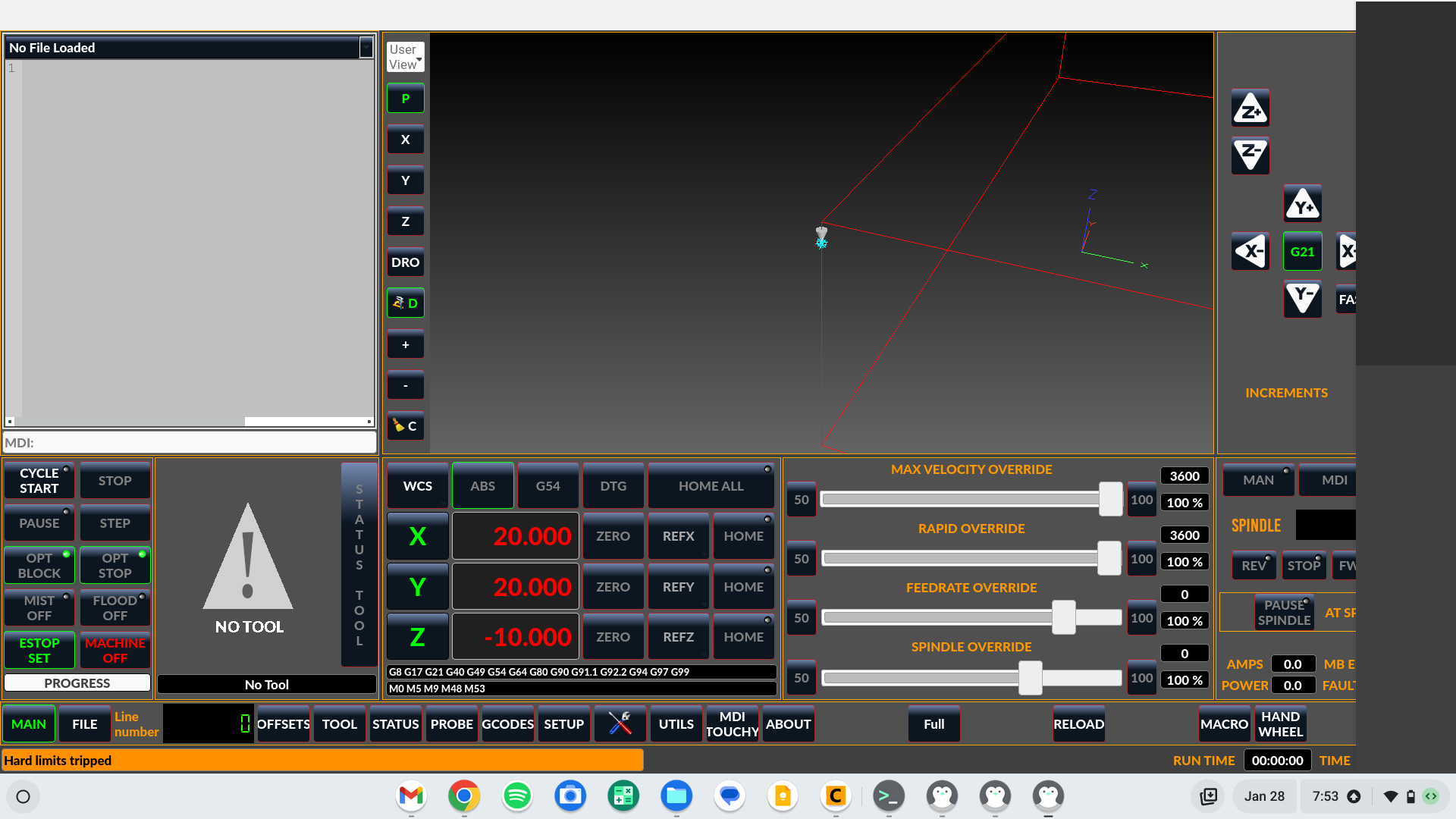Open the OFFSETS tab
Image resolution: width=1456 pixels, height=819 pixels.
pyautogui.click(x=284, y=724)
